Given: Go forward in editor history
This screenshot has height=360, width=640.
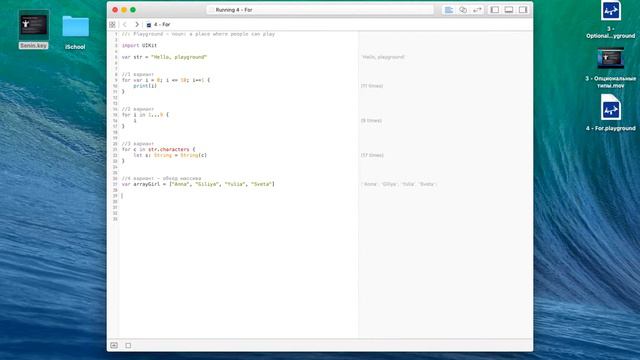Looking at the screenshot, I should 137,24.
